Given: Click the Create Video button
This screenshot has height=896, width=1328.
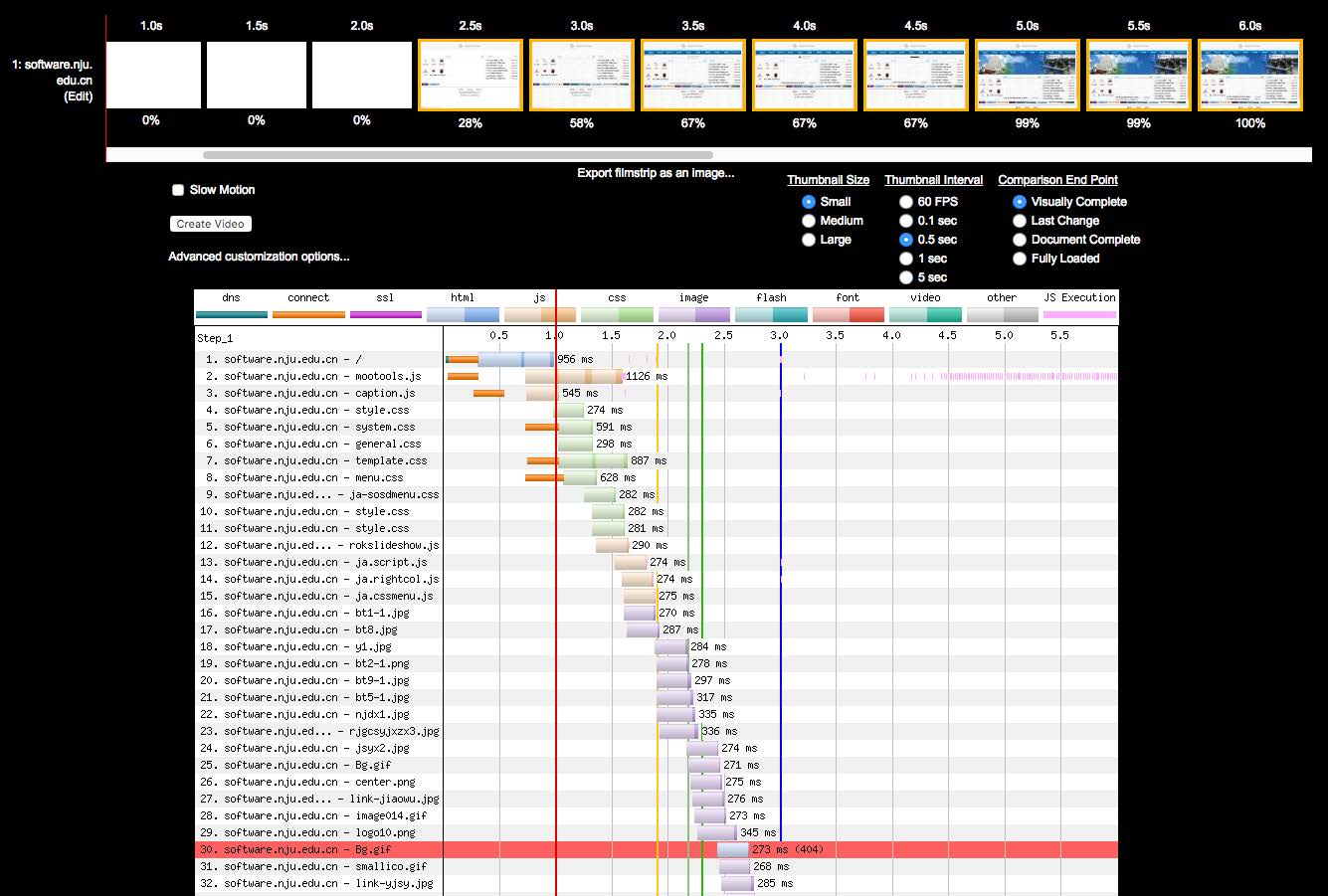Looking at the screenshot, I should [210, 224].
